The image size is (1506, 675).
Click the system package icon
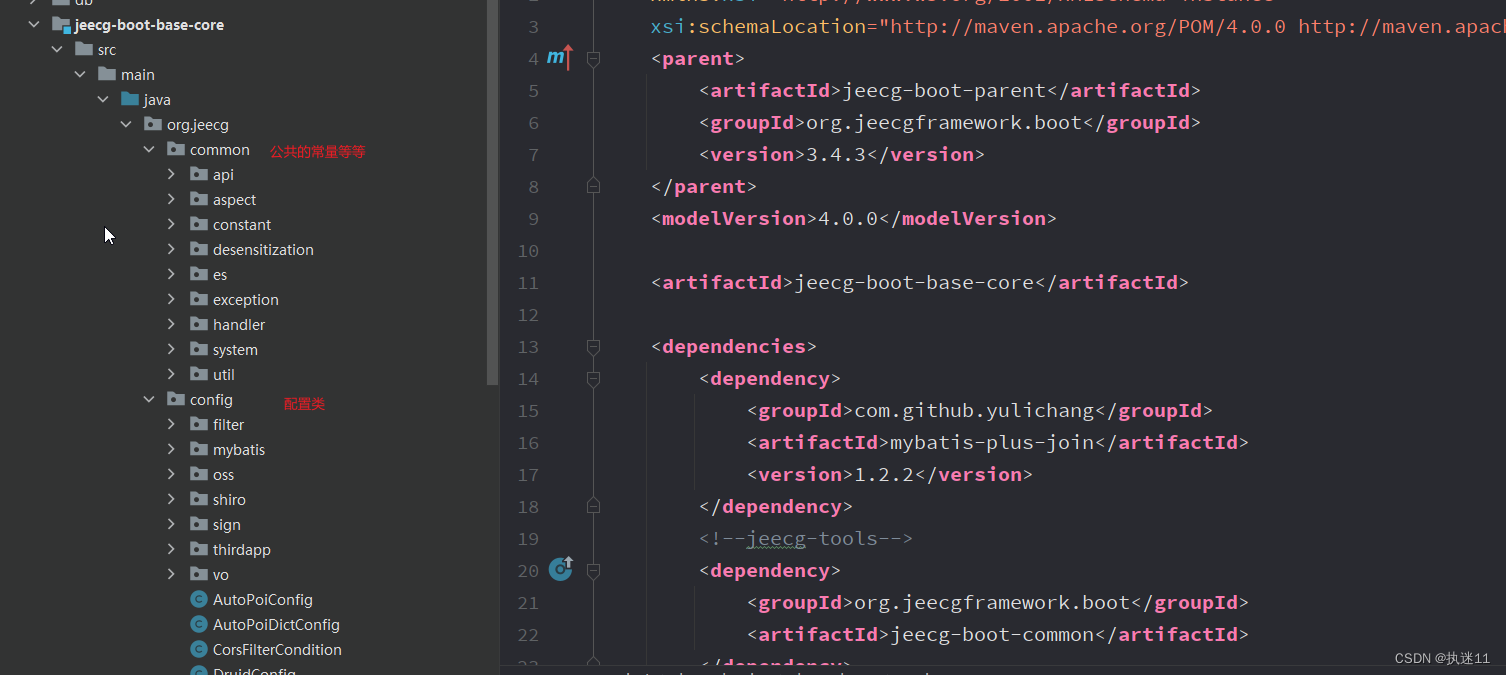(x=199, y=349)
